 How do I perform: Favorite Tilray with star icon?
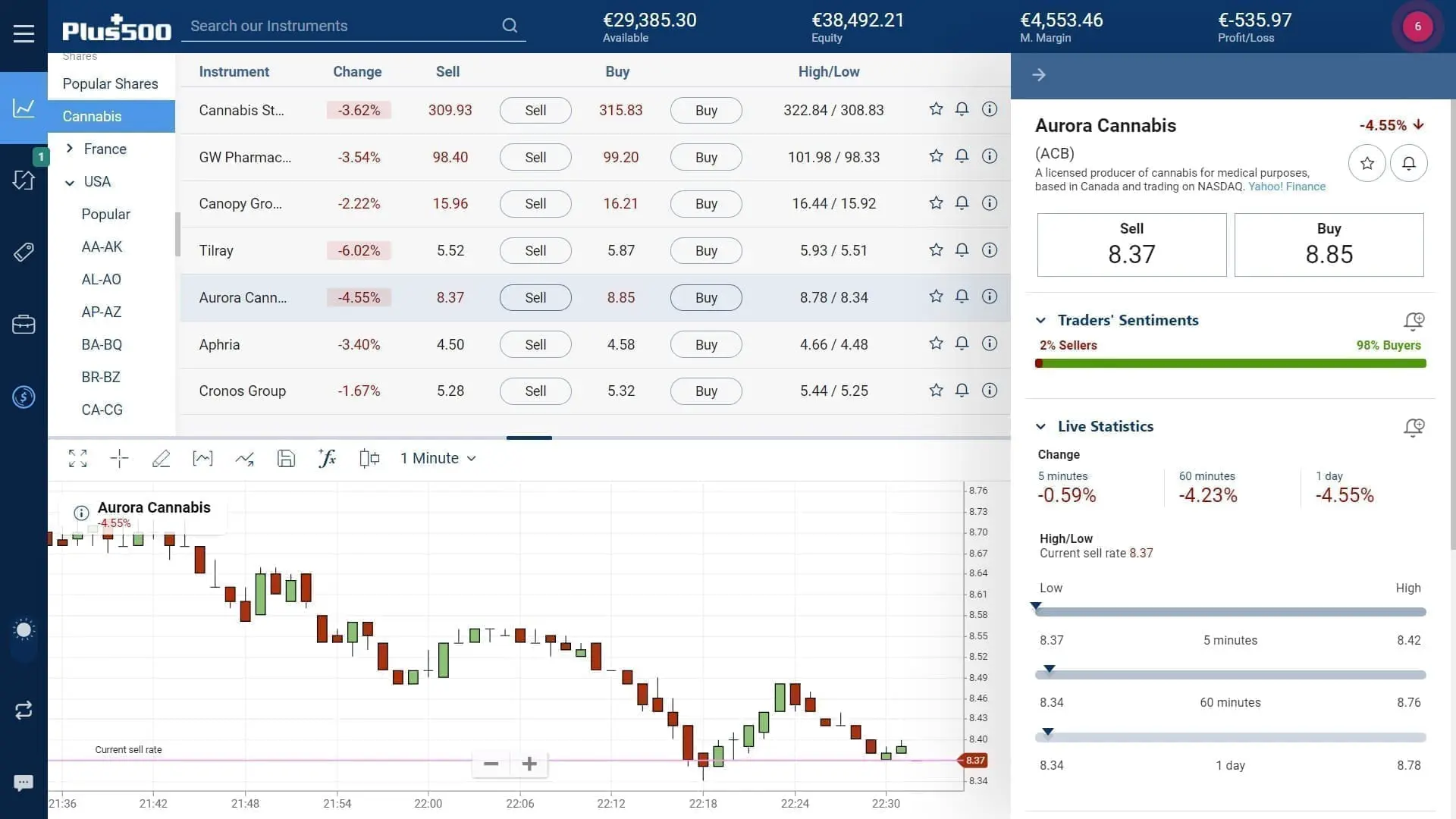click(x=936, y=249)
